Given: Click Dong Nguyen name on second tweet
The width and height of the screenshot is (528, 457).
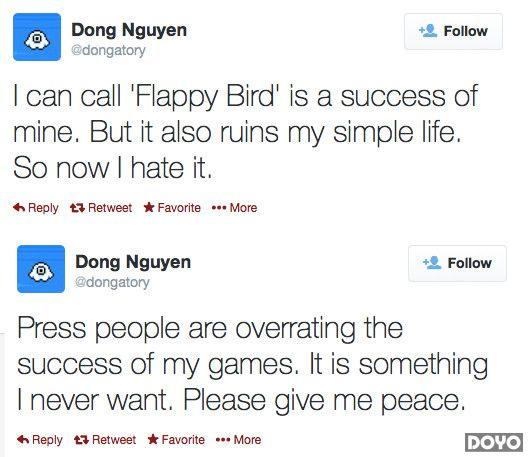Looking at the screenshot, I should (133, 262).
